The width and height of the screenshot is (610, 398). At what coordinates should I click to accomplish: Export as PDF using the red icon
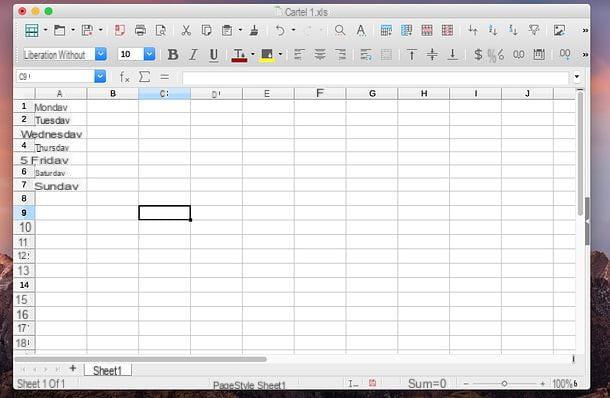pyautogui.click(x=120, y=30)
